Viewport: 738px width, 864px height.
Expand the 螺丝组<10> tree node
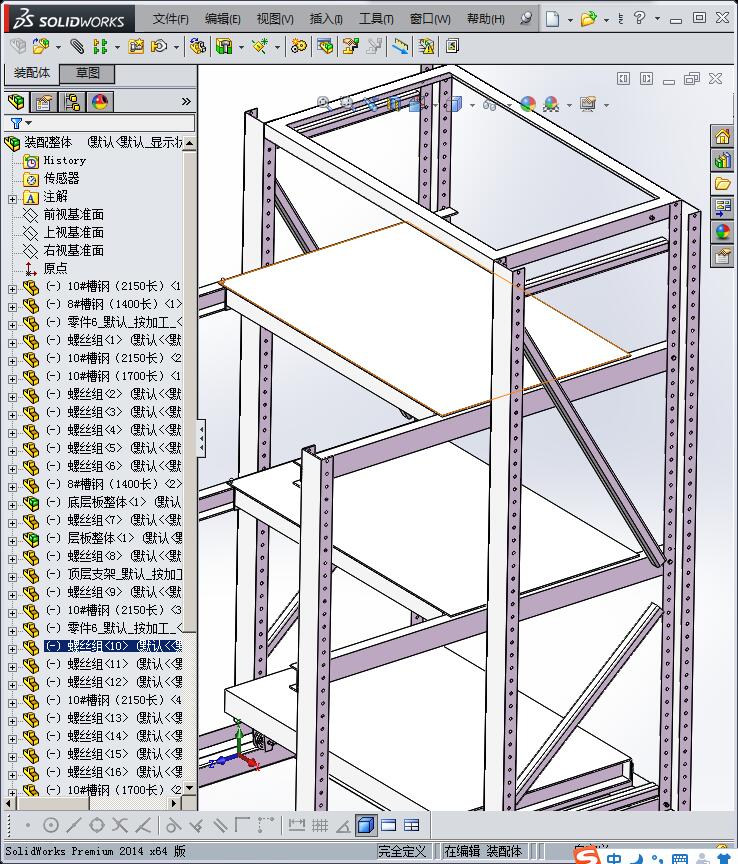(12, 649)
